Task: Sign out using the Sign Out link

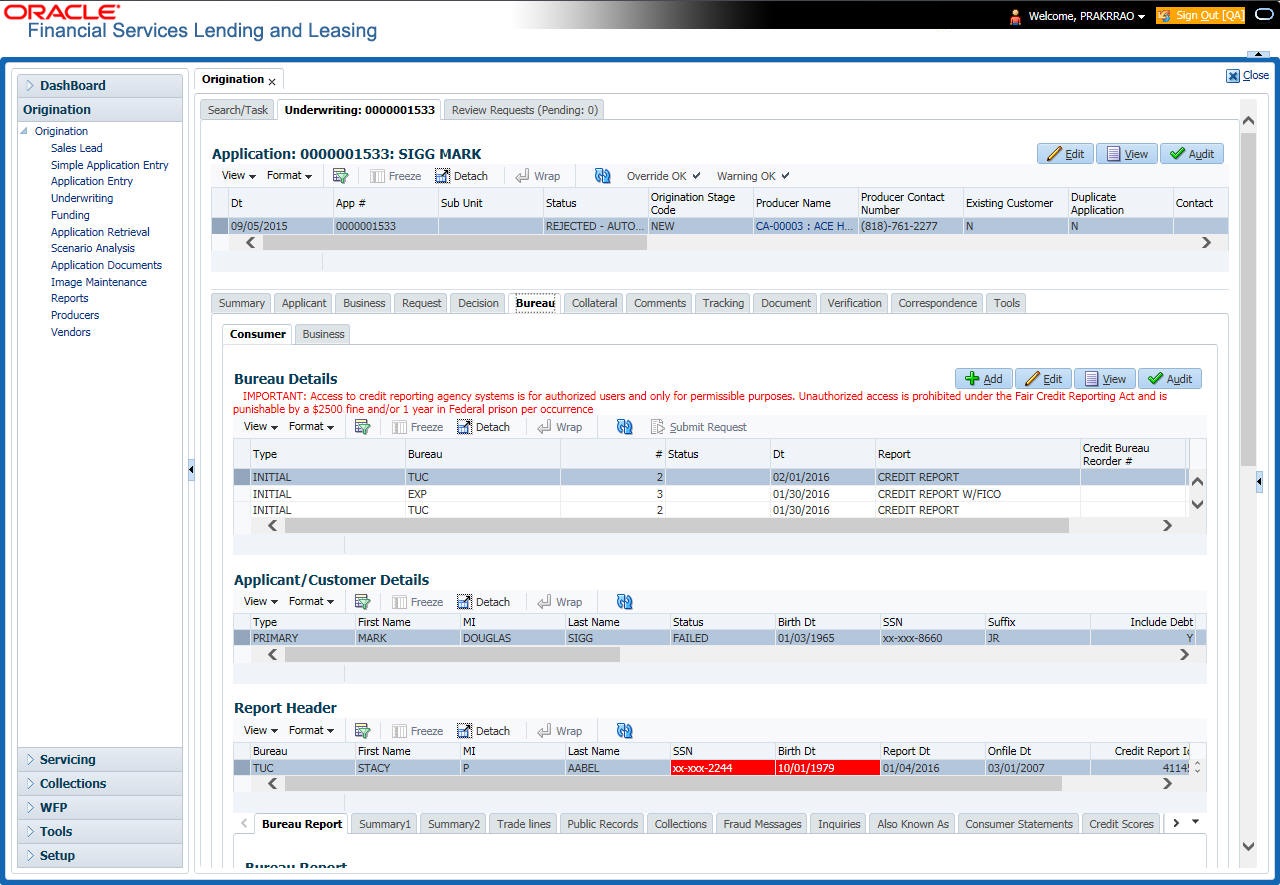Action: tap(1200, 16)
